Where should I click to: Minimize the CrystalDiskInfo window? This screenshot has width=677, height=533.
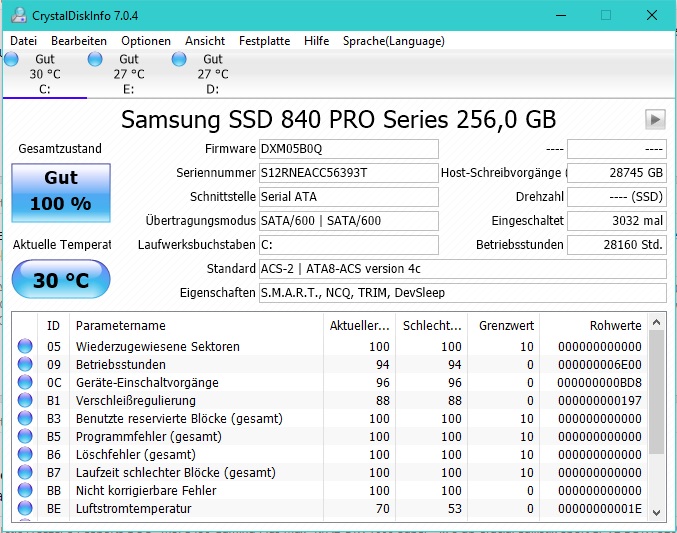(561, 16)
